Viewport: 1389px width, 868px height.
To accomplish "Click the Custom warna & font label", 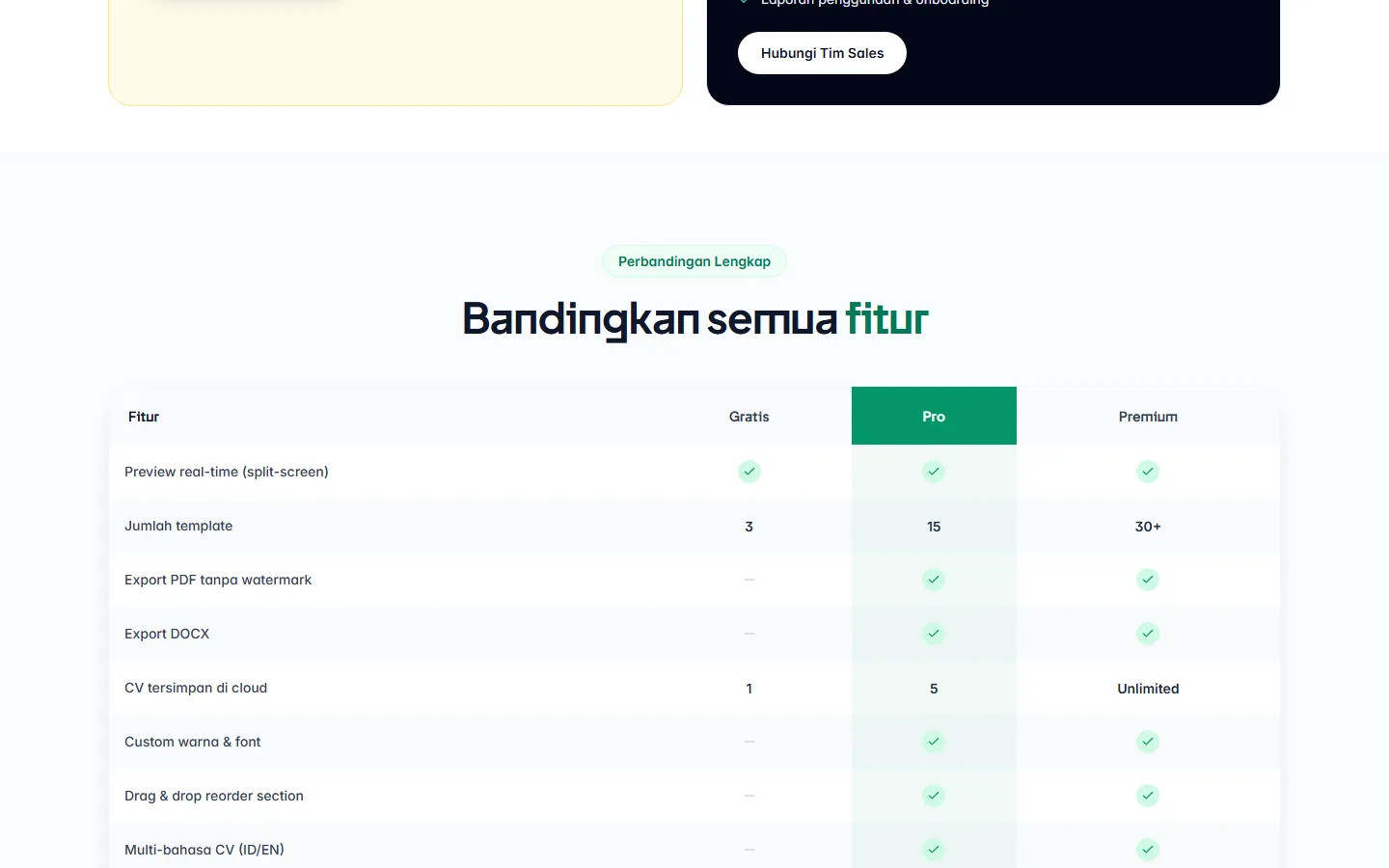I will [193, 742].
